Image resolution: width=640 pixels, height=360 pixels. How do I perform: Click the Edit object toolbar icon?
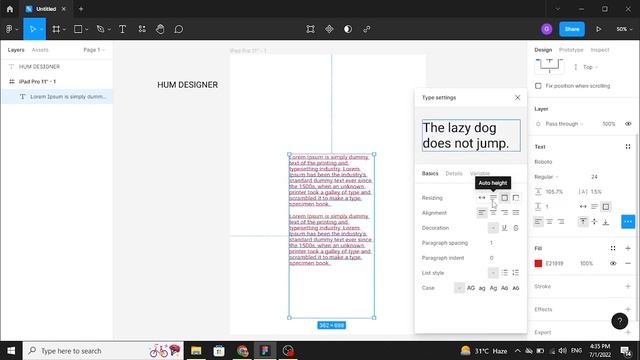[310, 29]
